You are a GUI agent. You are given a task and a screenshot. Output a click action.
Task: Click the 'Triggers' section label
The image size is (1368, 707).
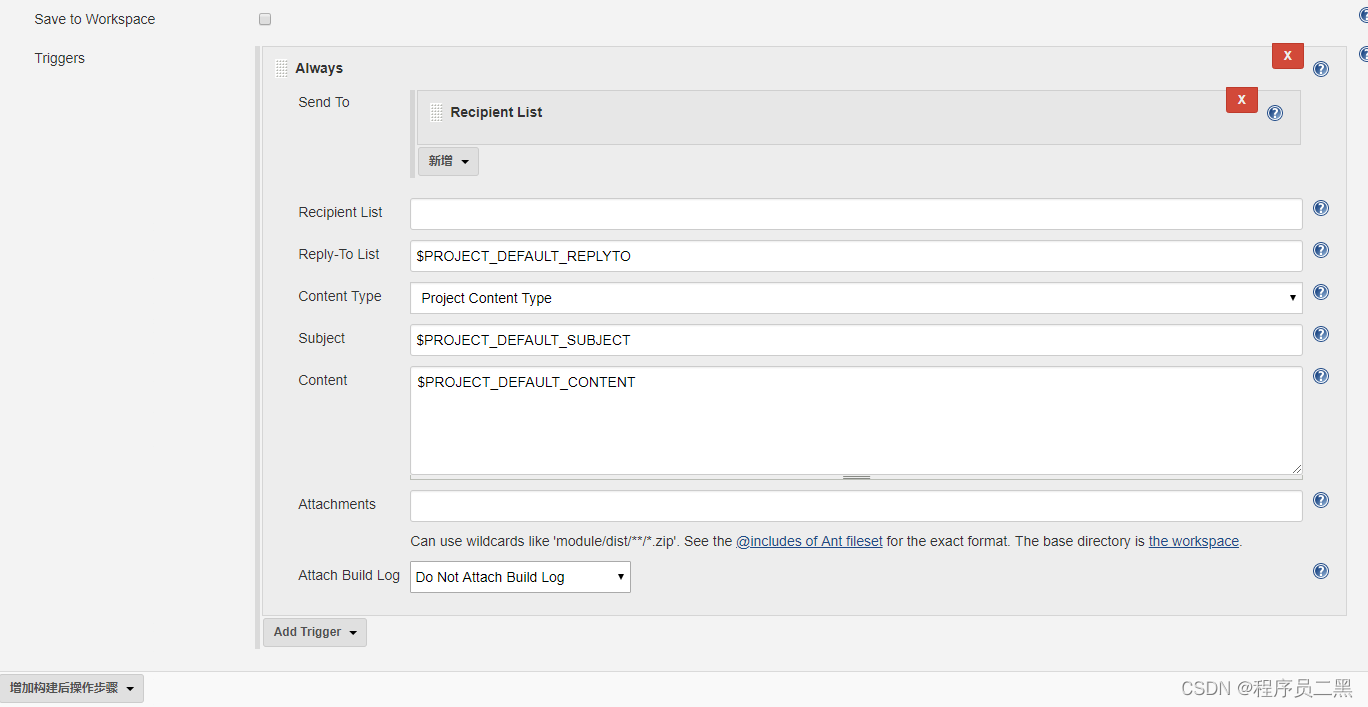[60, 58]
